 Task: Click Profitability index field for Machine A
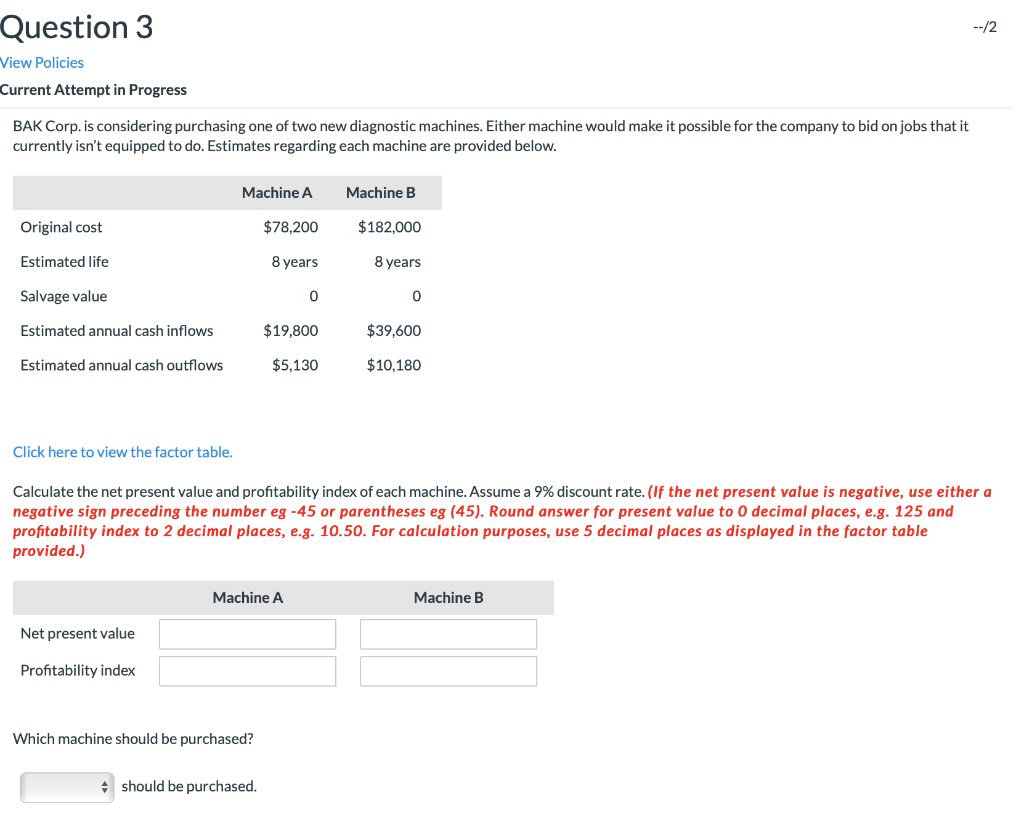click(x=247, y=670)
